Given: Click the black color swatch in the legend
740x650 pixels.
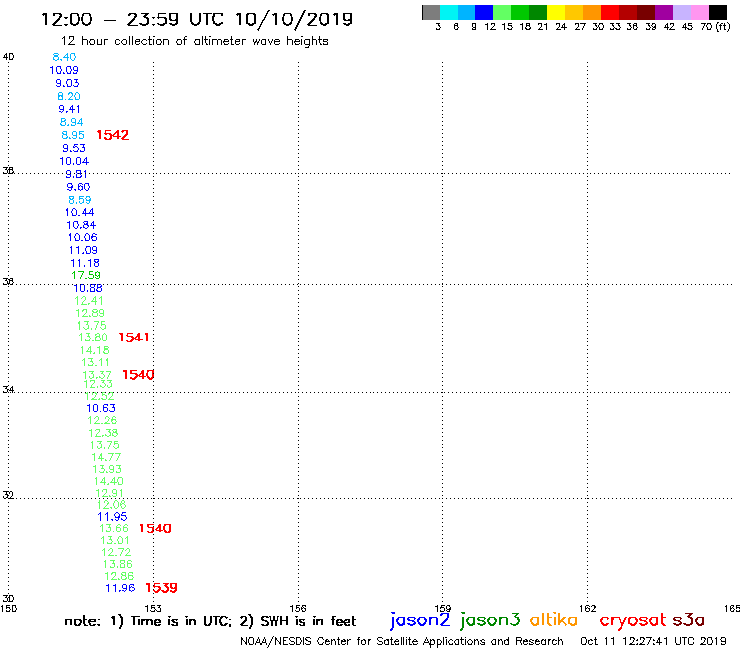Looking at the screenshot, I should point(718,12).
